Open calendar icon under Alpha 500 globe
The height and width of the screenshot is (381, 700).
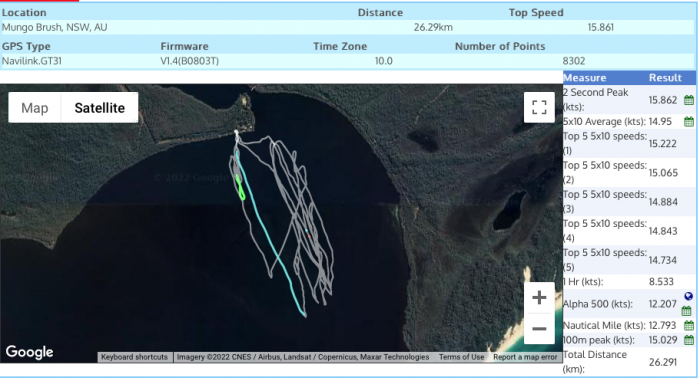687,311
